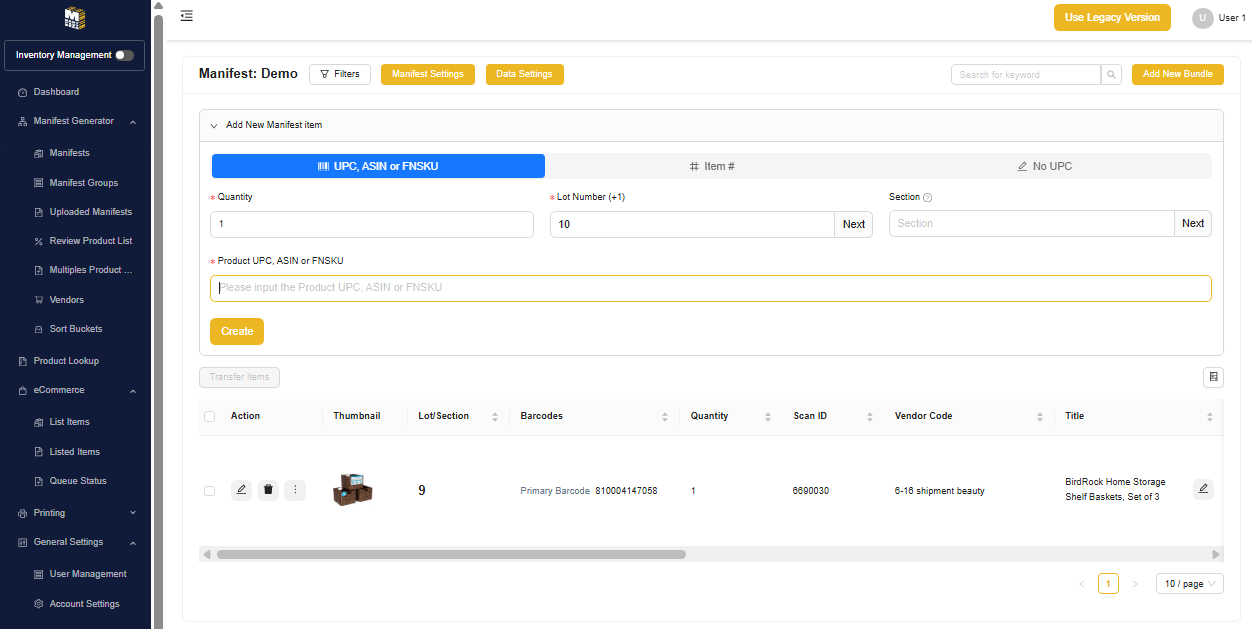Image resolution: width=1252 pixels, height=629 pixels.
Task: Click the Product UPC, ASIN or FNSKU field
Action: point(710,288)
